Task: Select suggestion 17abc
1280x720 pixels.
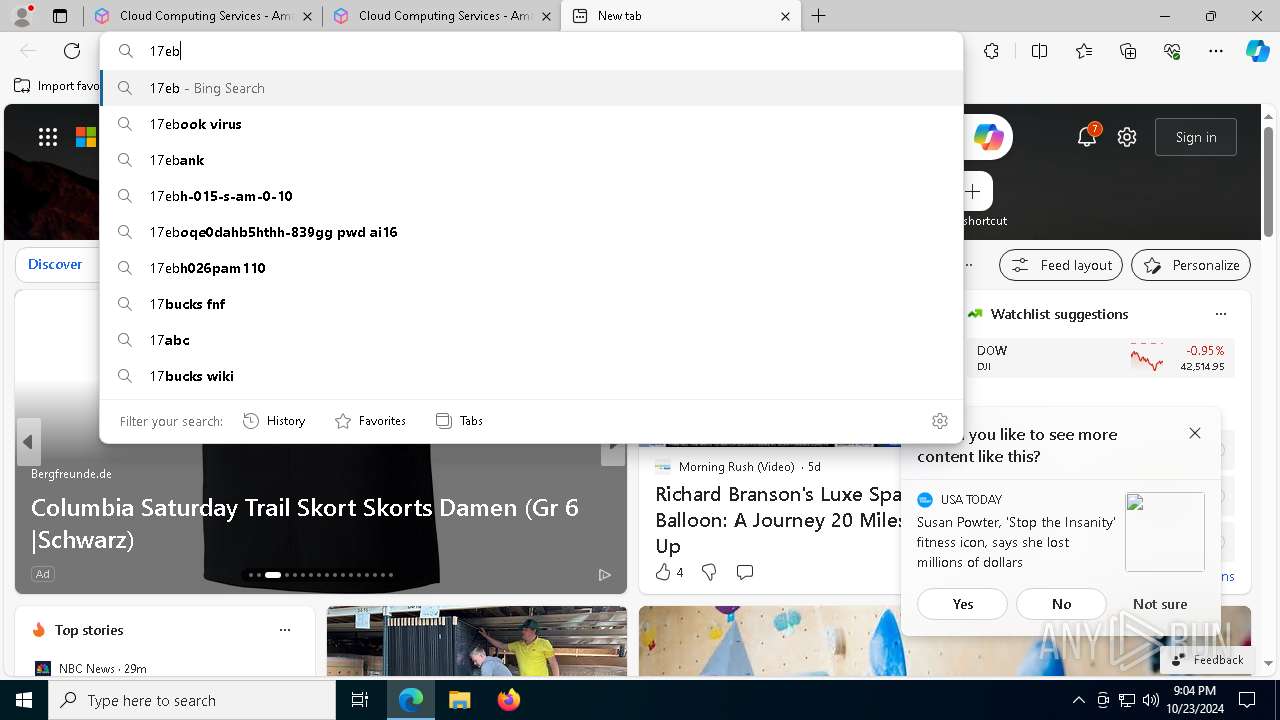Action: tap(531, 340)
